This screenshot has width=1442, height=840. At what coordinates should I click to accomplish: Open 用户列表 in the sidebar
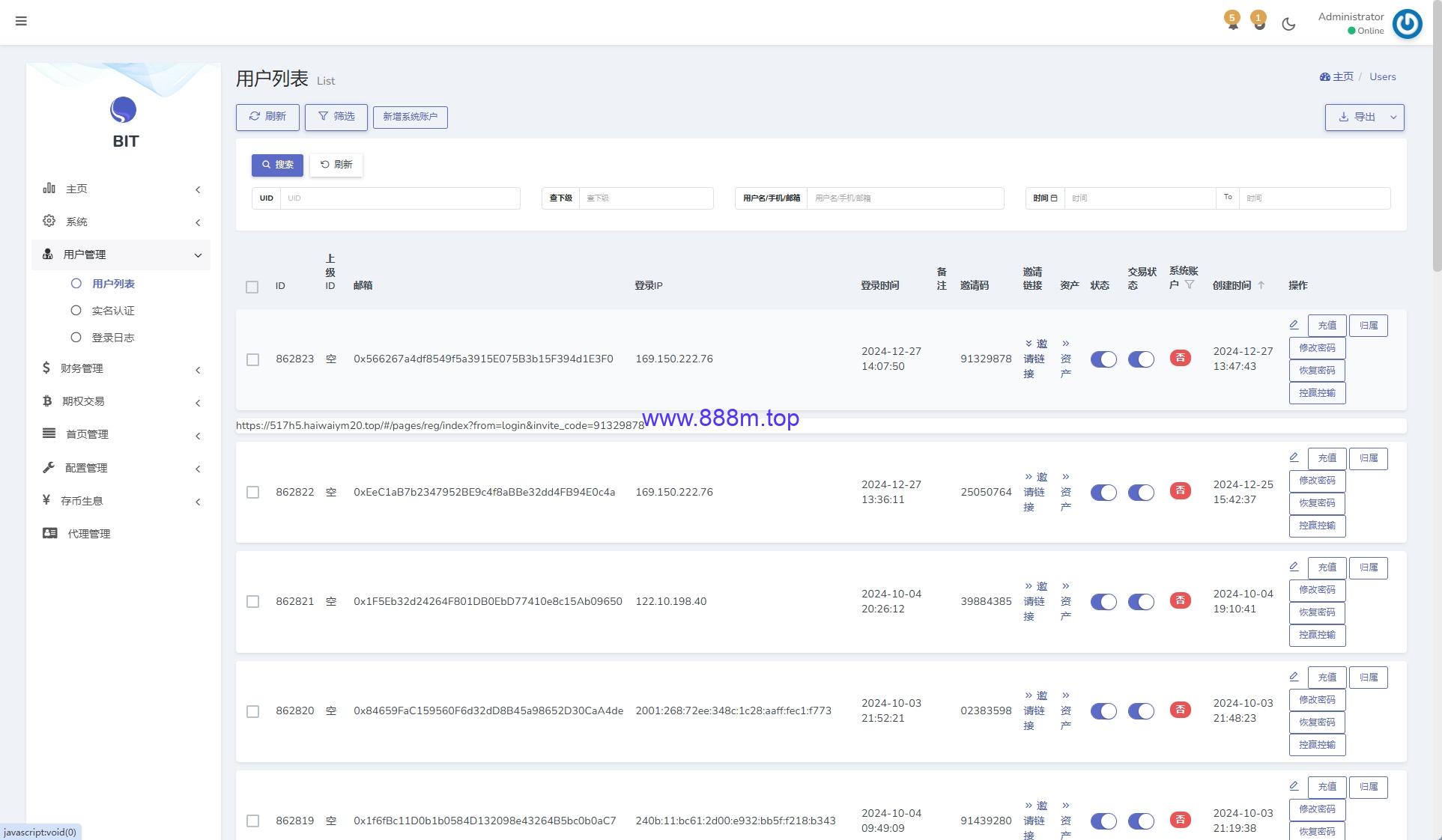[x=113, y=284]
